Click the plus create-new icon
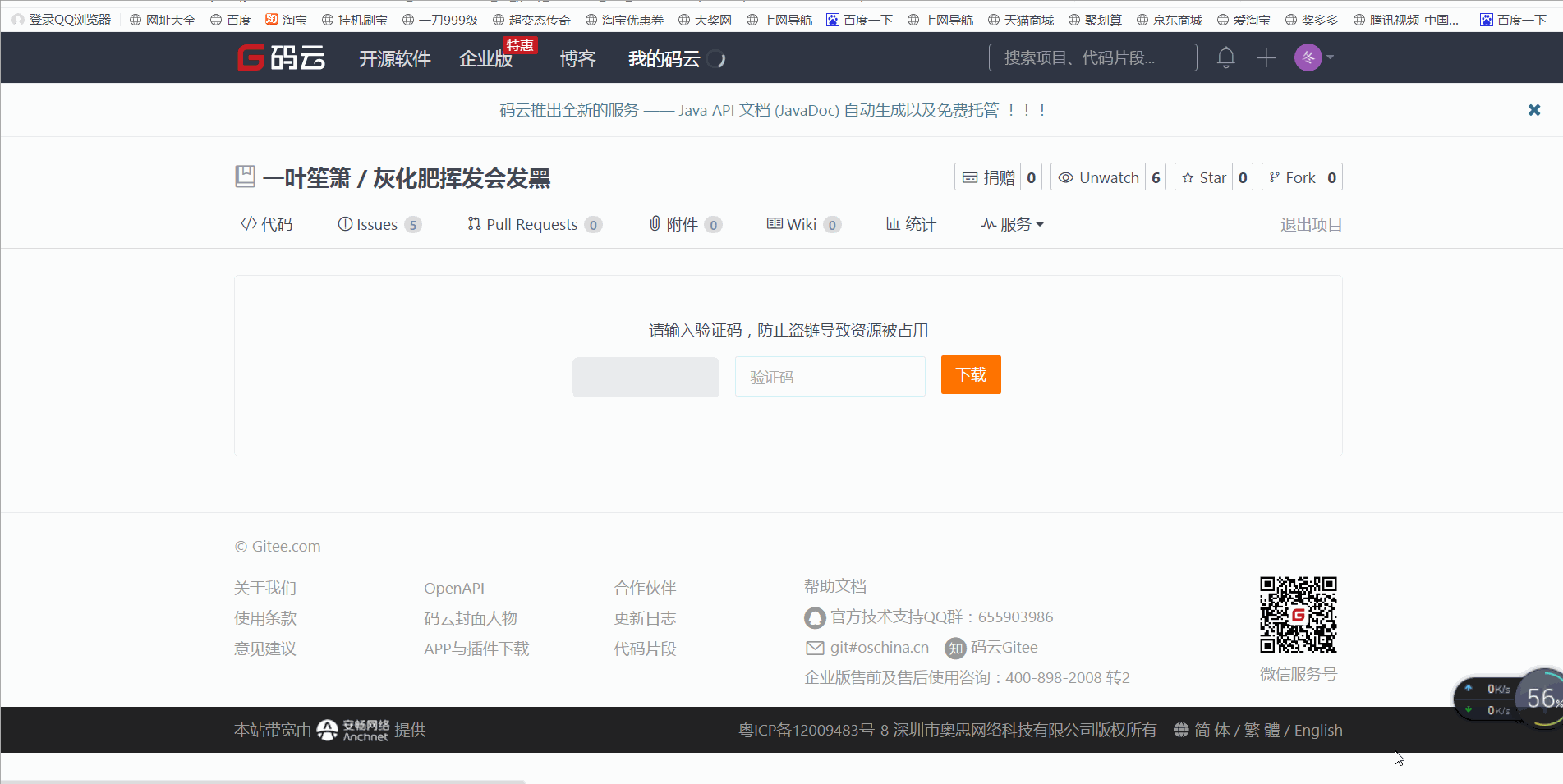Image resolution: width=1563 pixels, height=784 pixels. click(1266, 57)
